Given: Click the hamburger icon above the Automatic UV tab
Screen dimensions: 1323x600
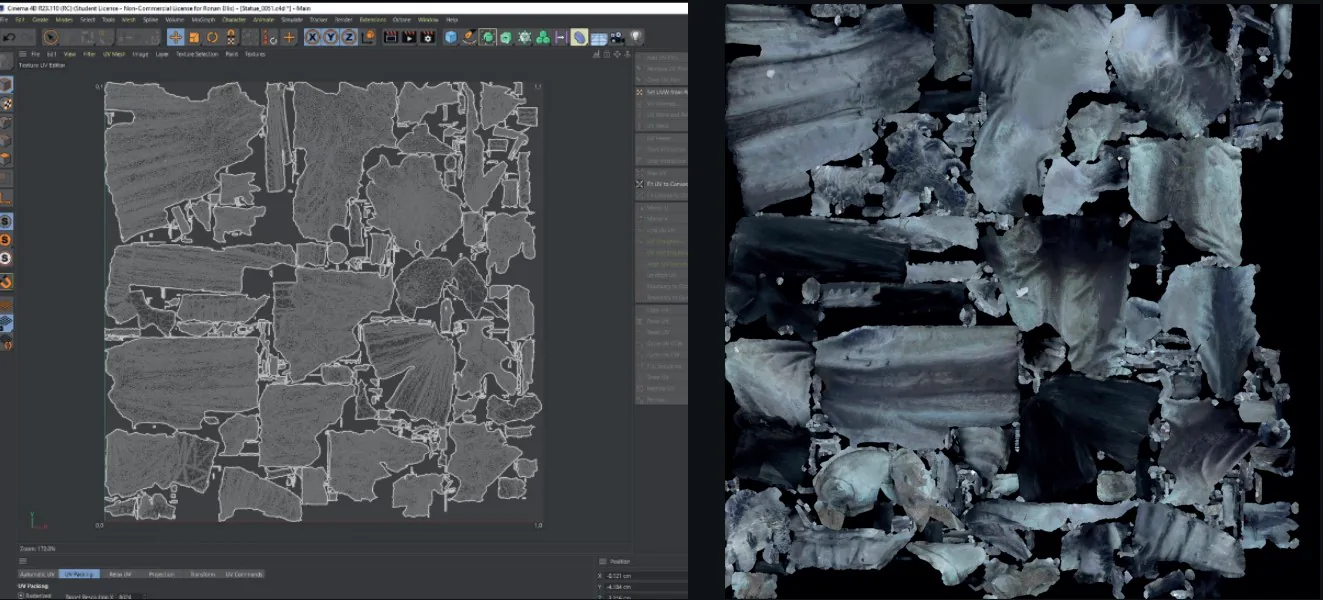Looking at the screenshot, I should 21,562.
